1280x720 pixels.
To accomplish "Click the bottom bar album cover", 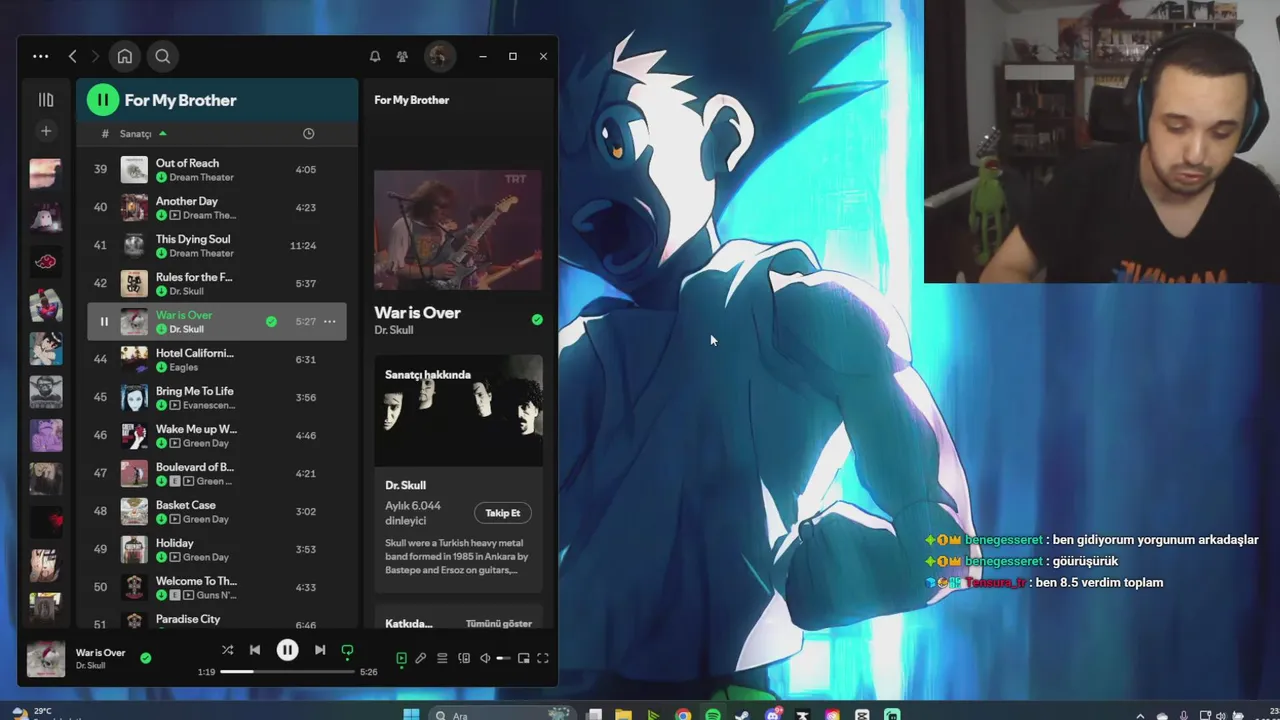I will 46,659.
